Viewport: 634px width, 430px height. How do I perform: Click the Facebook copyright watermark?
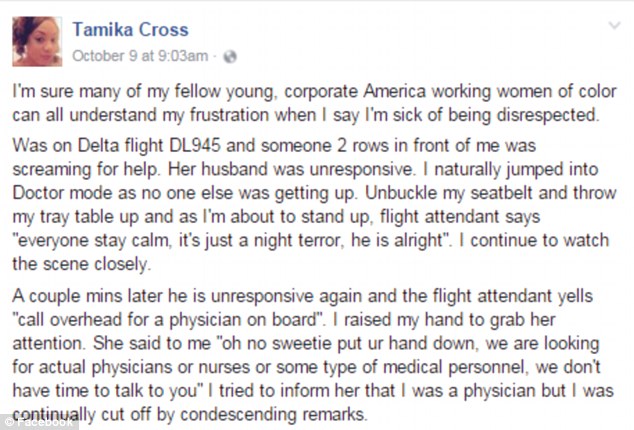pyautogui.click(x=39, y=422)
